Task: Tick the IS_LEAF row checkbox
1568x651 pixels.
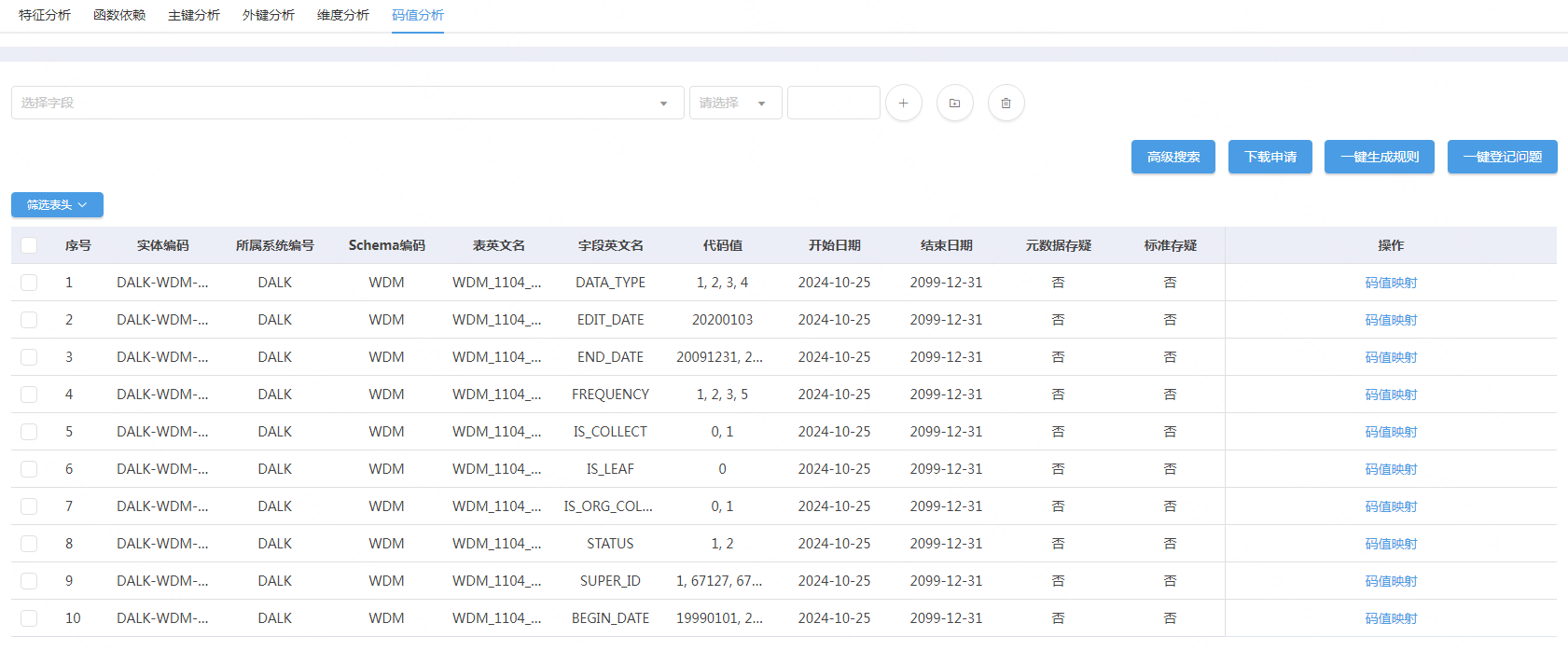Action: [x=29, y=469]
